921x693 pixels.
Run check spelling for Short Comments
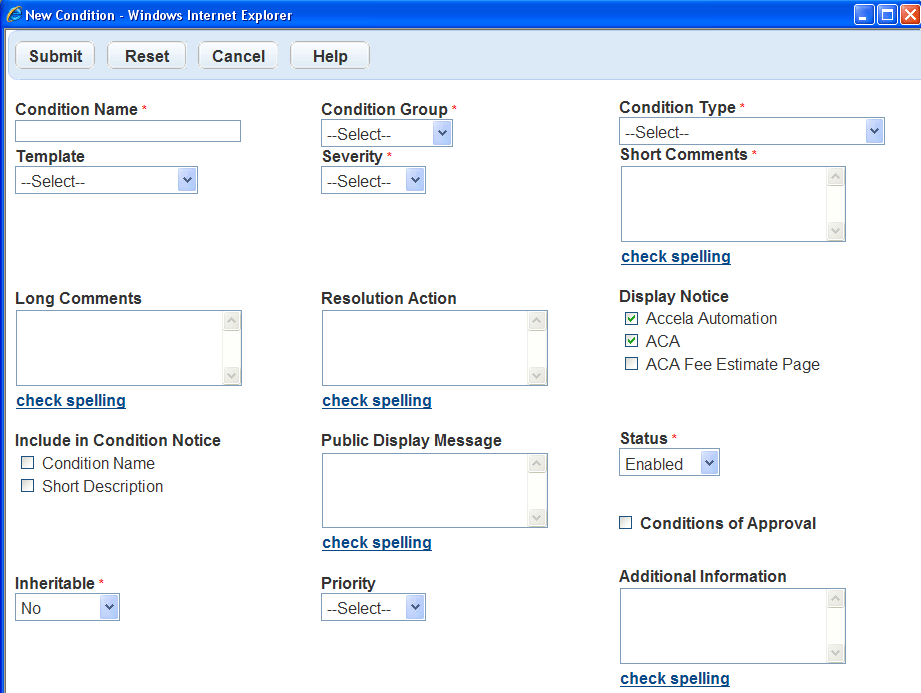tap(675, 256)
